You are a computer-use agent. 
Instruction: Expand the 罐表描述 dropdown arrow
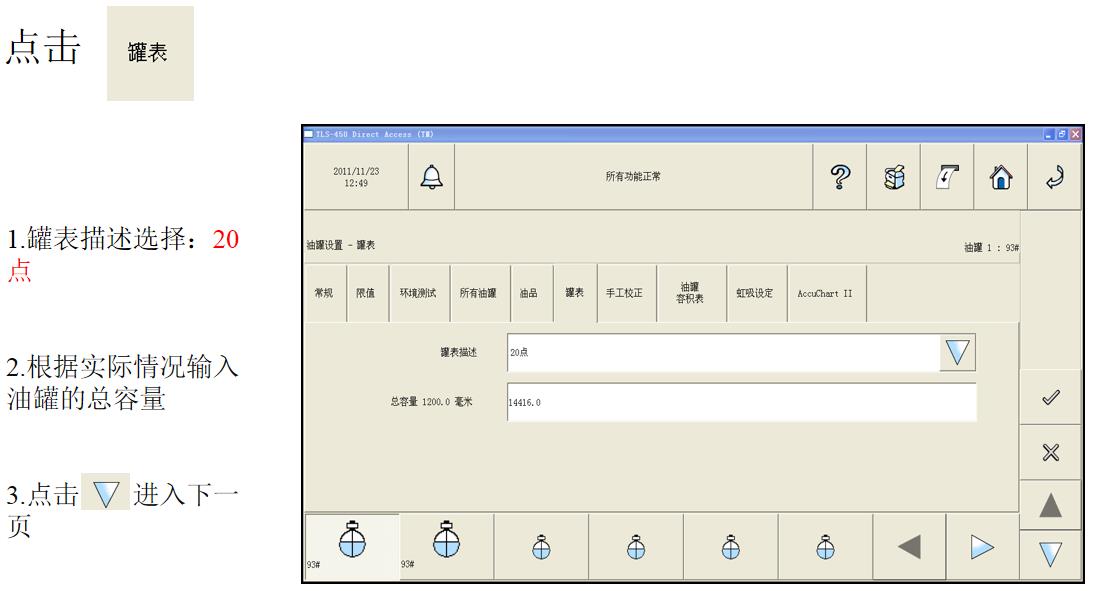pyautogui.click(x=958, y=353)
